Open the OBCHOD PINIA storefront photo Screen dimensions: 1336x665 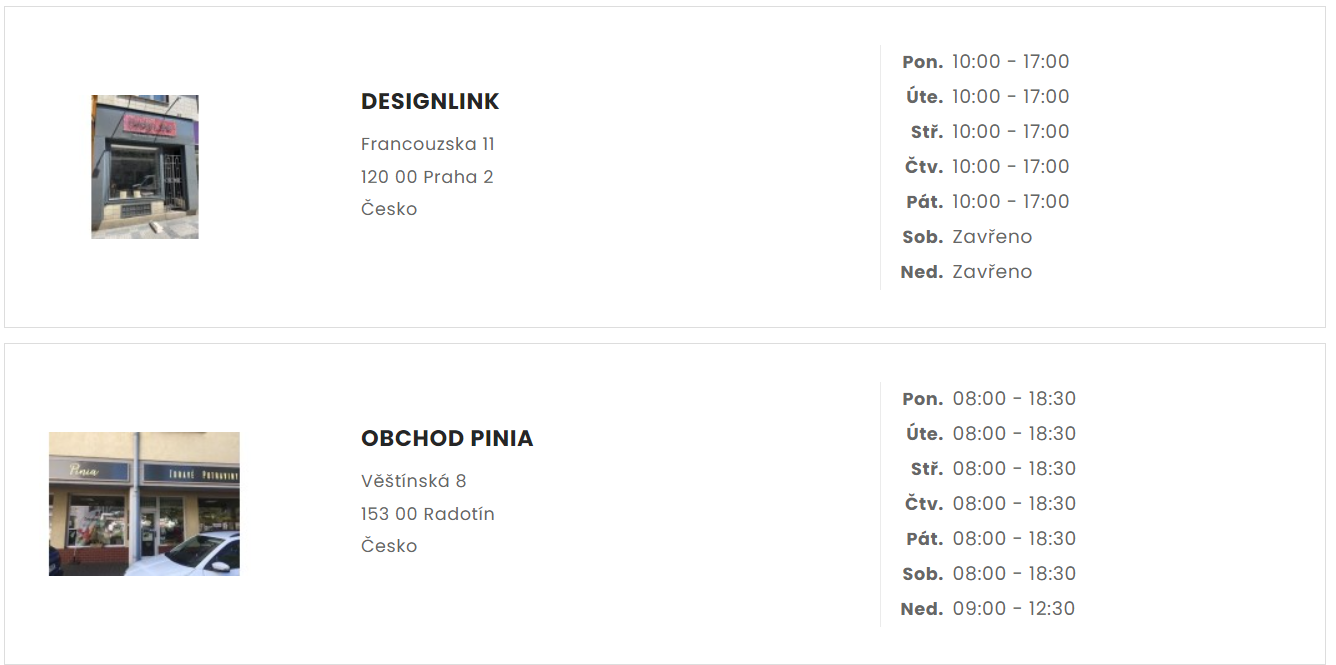pyautogui.click(x=144, y=504)
